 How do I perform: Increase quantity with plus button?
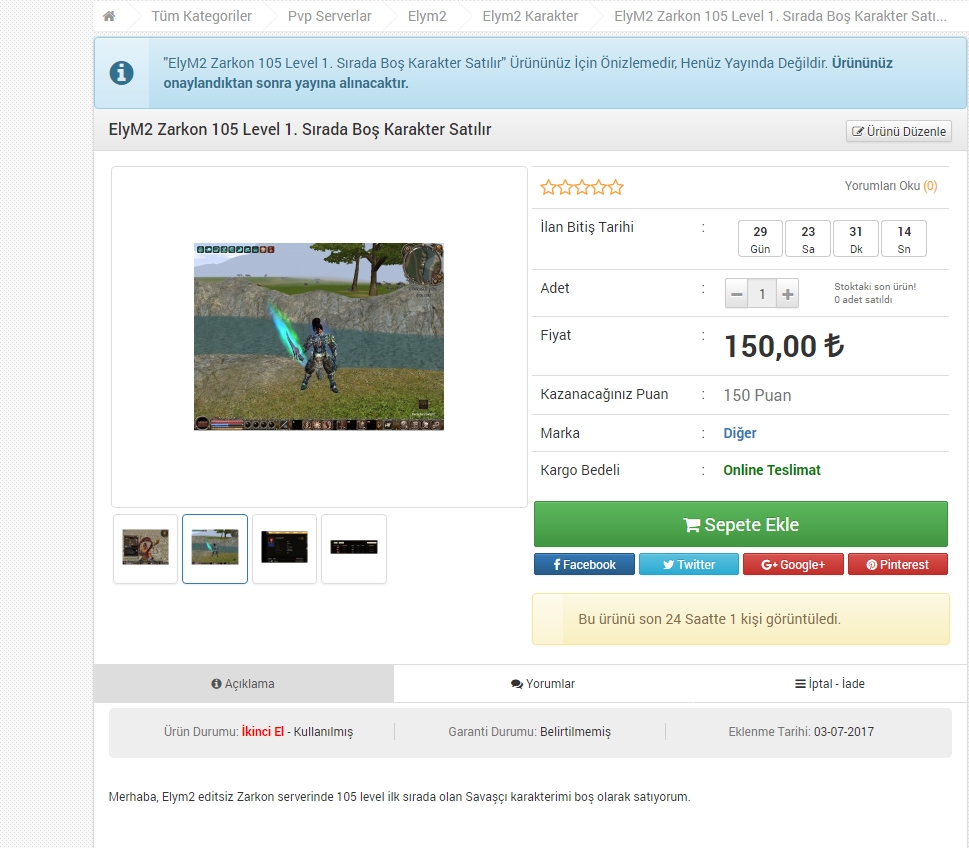(787, 294)
